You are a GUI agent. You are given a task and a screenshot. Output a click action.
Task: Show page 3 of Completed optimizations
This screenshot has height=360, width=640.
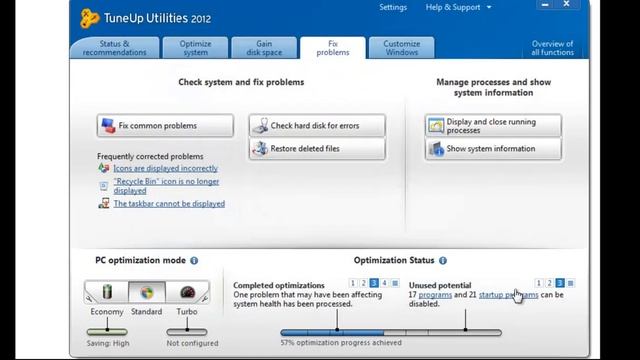(374, 283)
